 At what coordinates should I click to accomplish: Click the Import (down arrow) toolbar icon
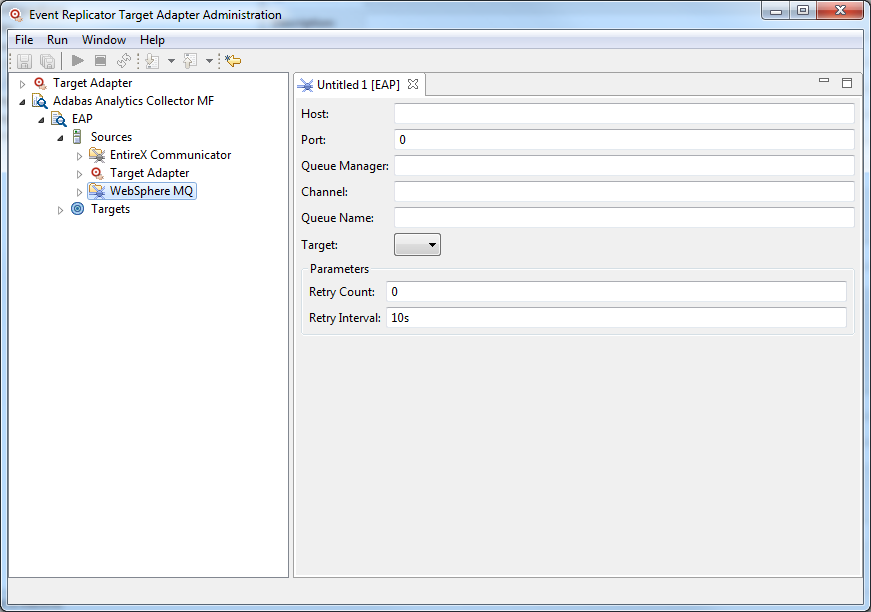[152, 61]
